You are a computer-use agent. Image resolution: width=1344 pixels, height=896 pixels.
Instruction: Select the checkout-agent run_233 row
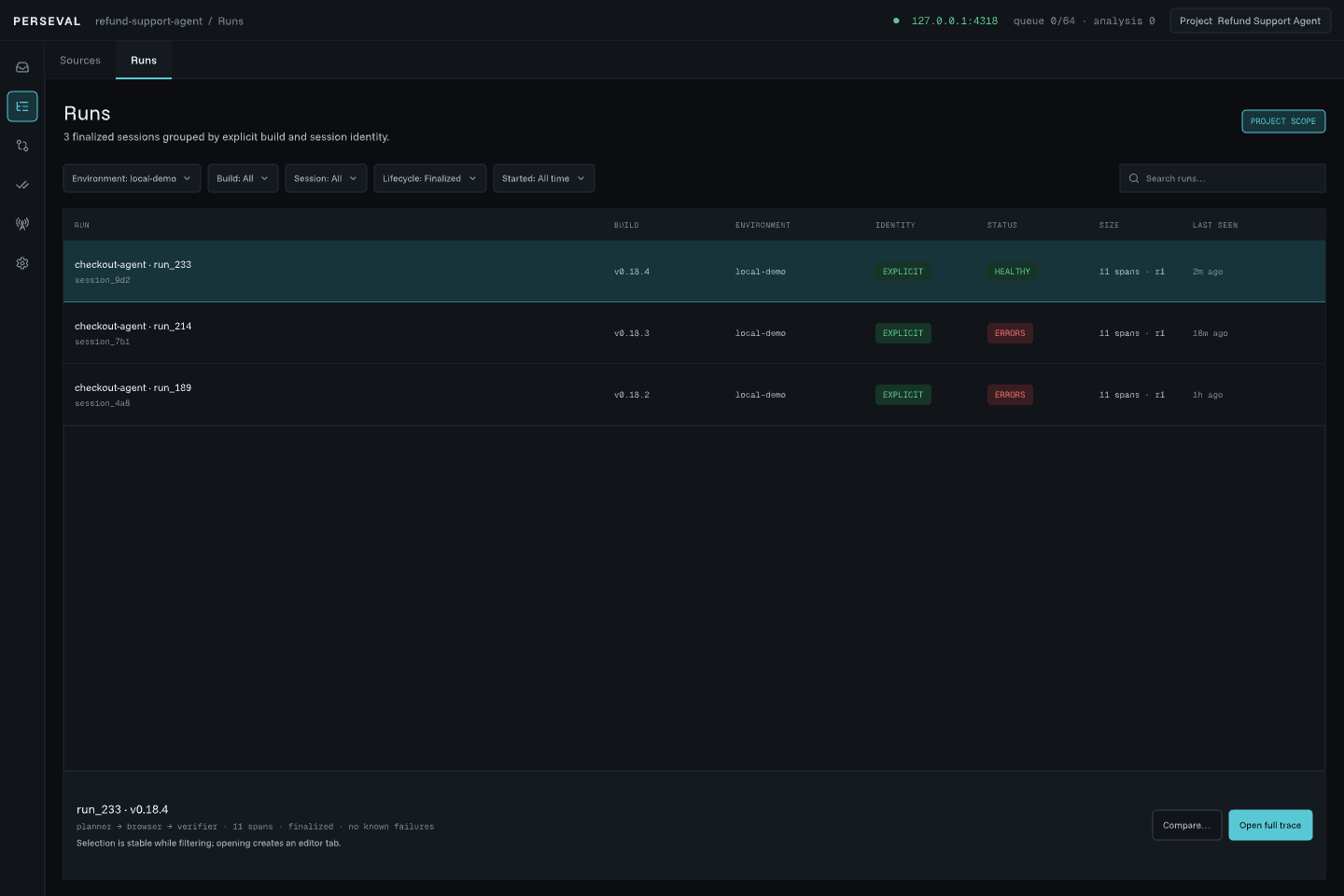tap(694, 272)
